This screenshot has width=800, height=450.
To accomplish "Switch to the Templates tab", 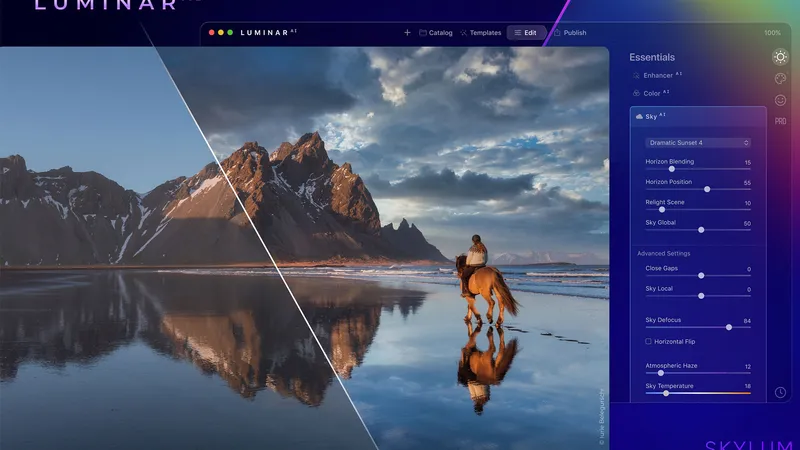I will coord(480,32).
